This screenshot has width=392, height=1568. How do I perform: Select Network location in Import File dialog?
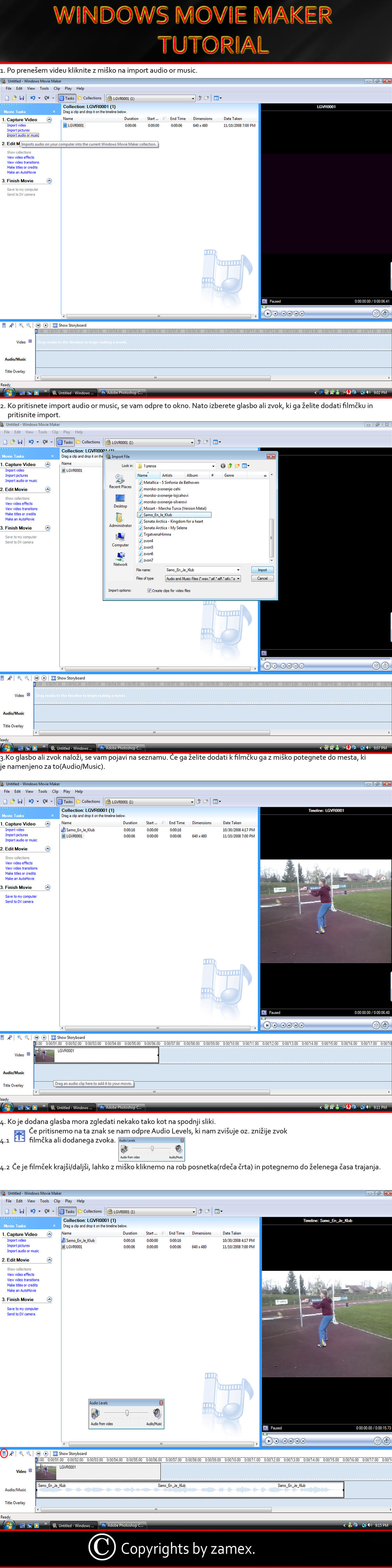(120, 559)
